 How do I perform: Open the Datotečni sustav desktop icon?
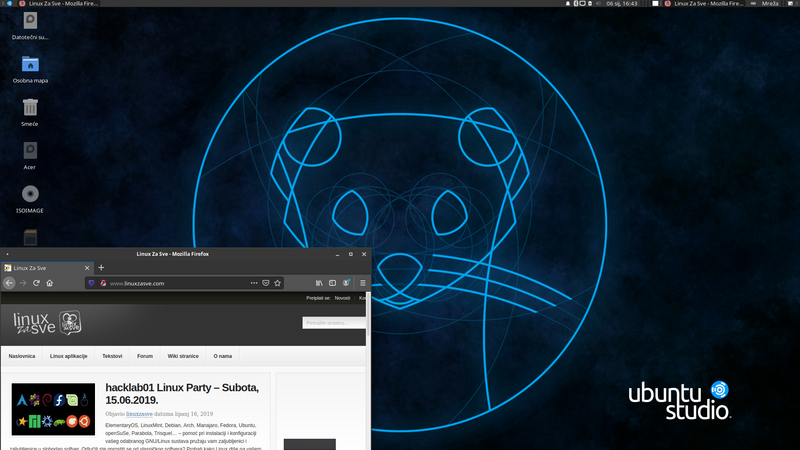(x=30, y=27)
